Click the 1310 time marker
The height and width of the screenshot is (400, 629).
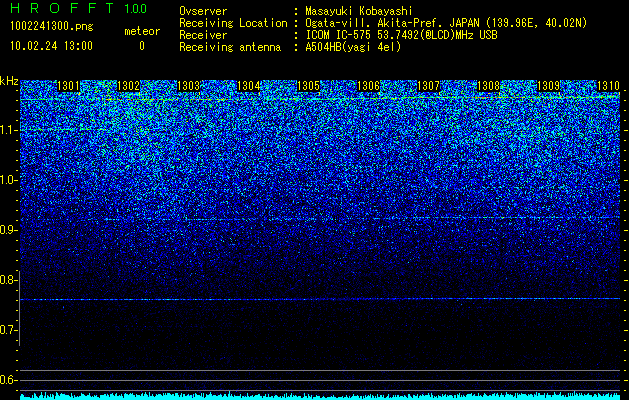click(x=609, y=86)
